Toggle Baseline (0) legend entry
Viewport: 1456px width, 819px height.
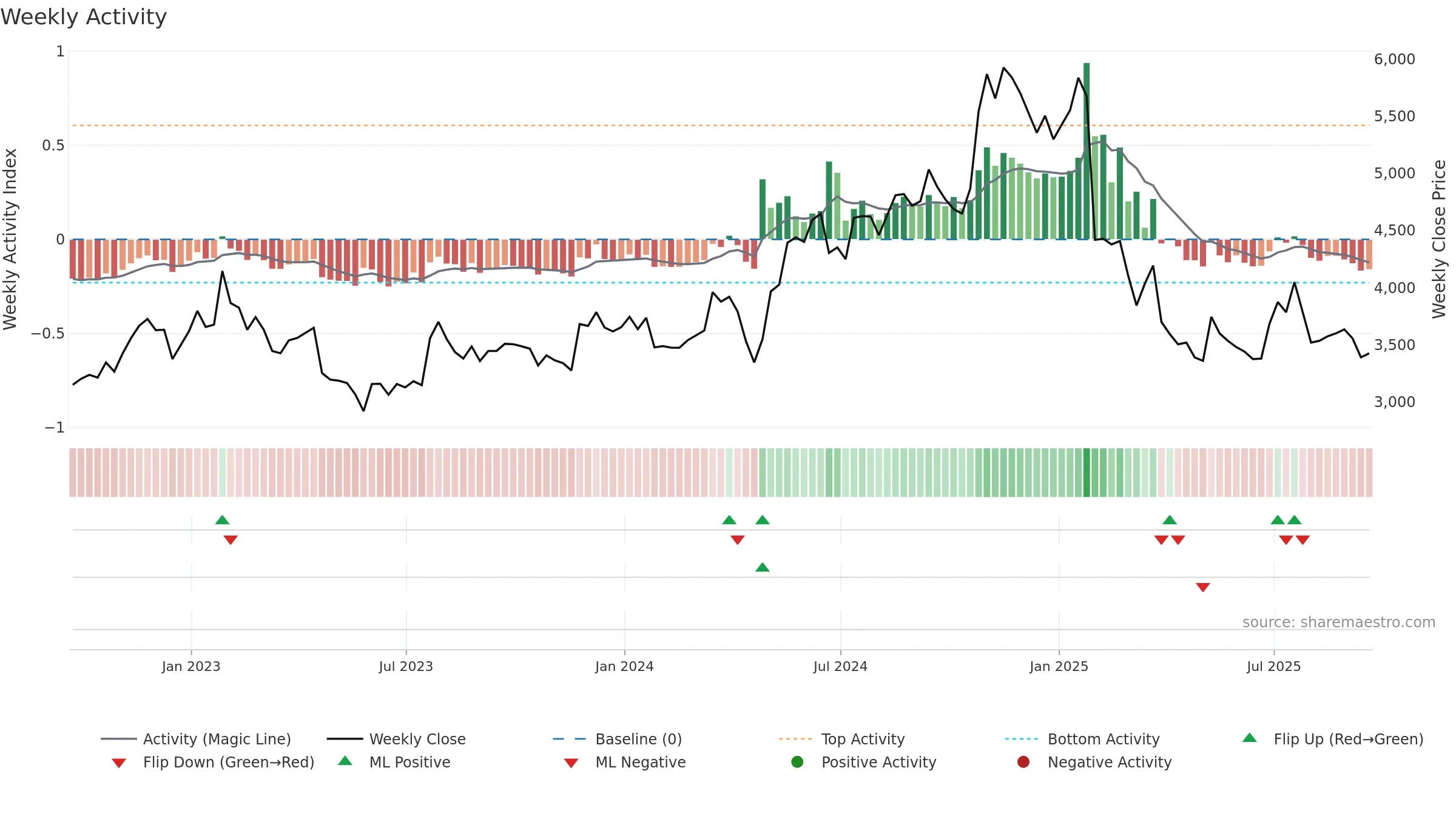point(618,739)
